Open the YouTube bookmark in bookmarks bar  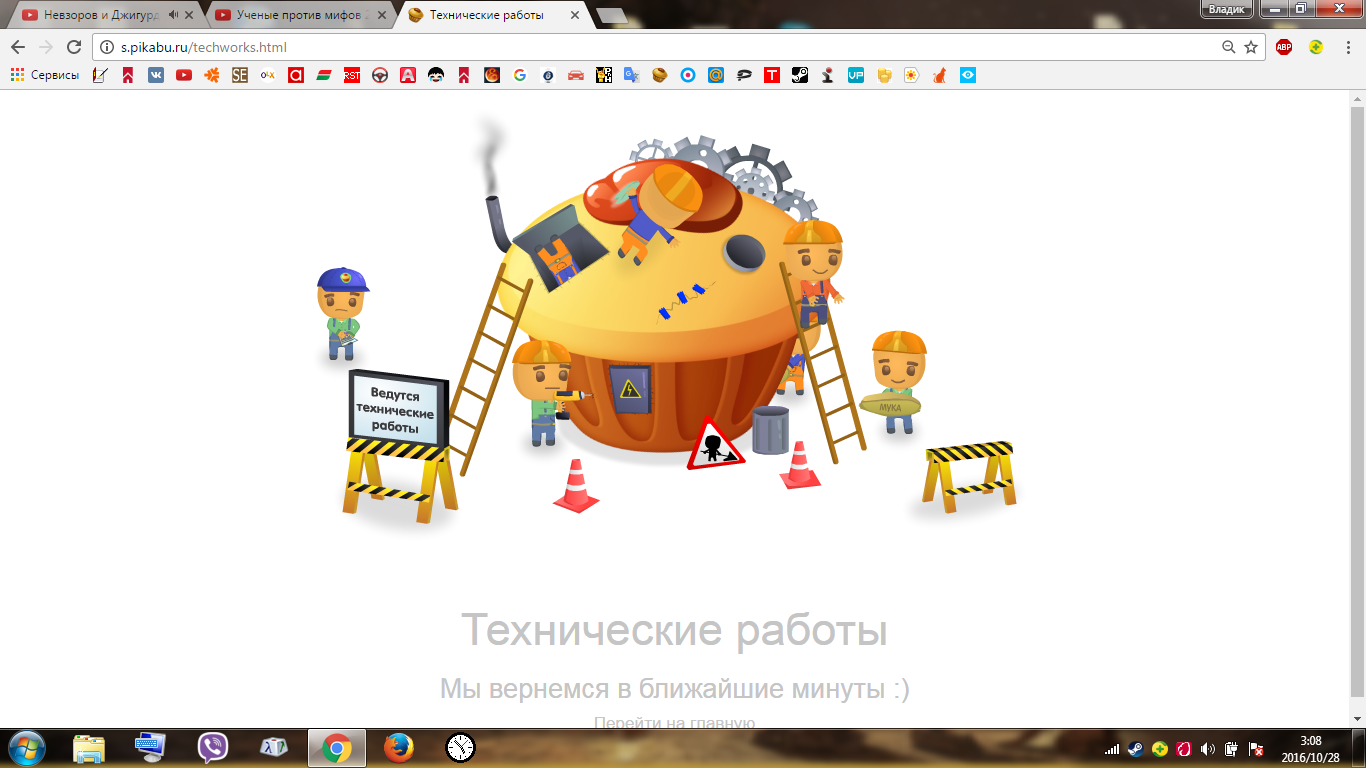coord(184,75)
